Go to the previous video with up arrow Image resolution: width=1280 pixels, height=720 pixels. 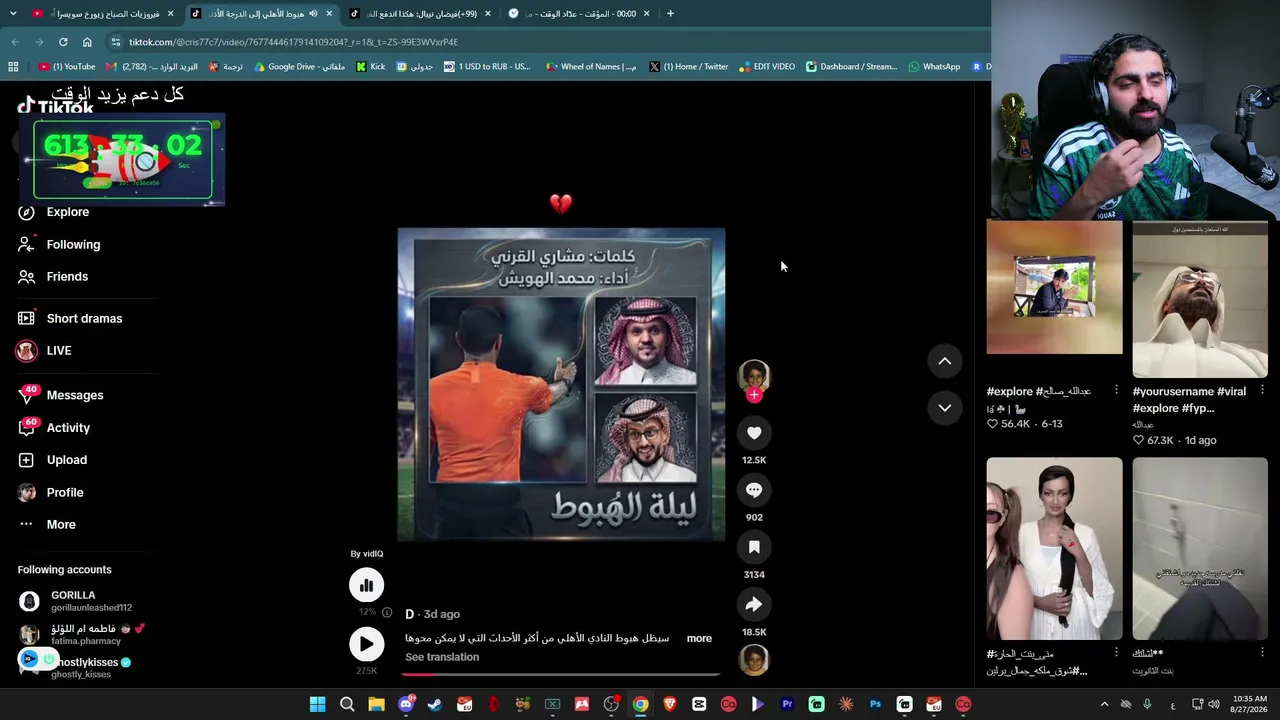pyautogui.click(x=945, y=361)
